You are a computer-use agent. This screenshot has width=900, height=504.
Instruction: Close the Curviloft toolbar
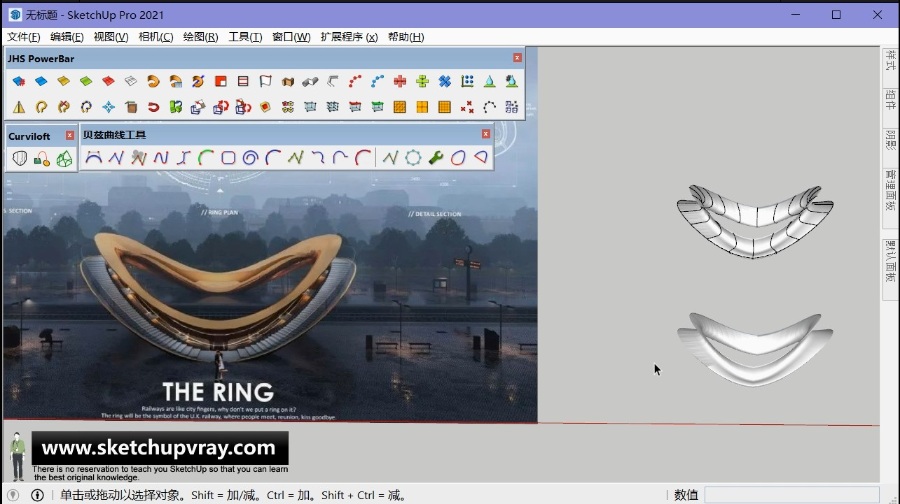(x=69, y=135)
